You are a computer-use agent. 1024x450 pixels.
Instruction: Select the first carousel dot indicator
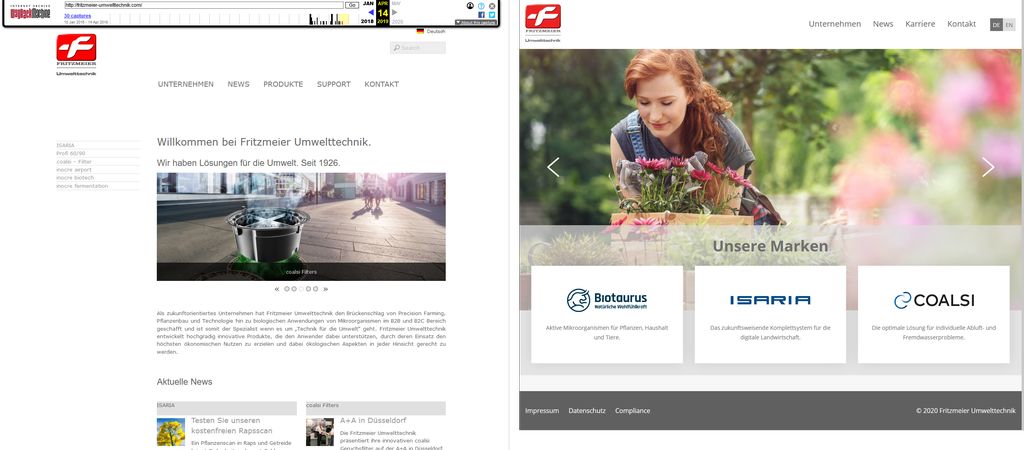[287, 288]
